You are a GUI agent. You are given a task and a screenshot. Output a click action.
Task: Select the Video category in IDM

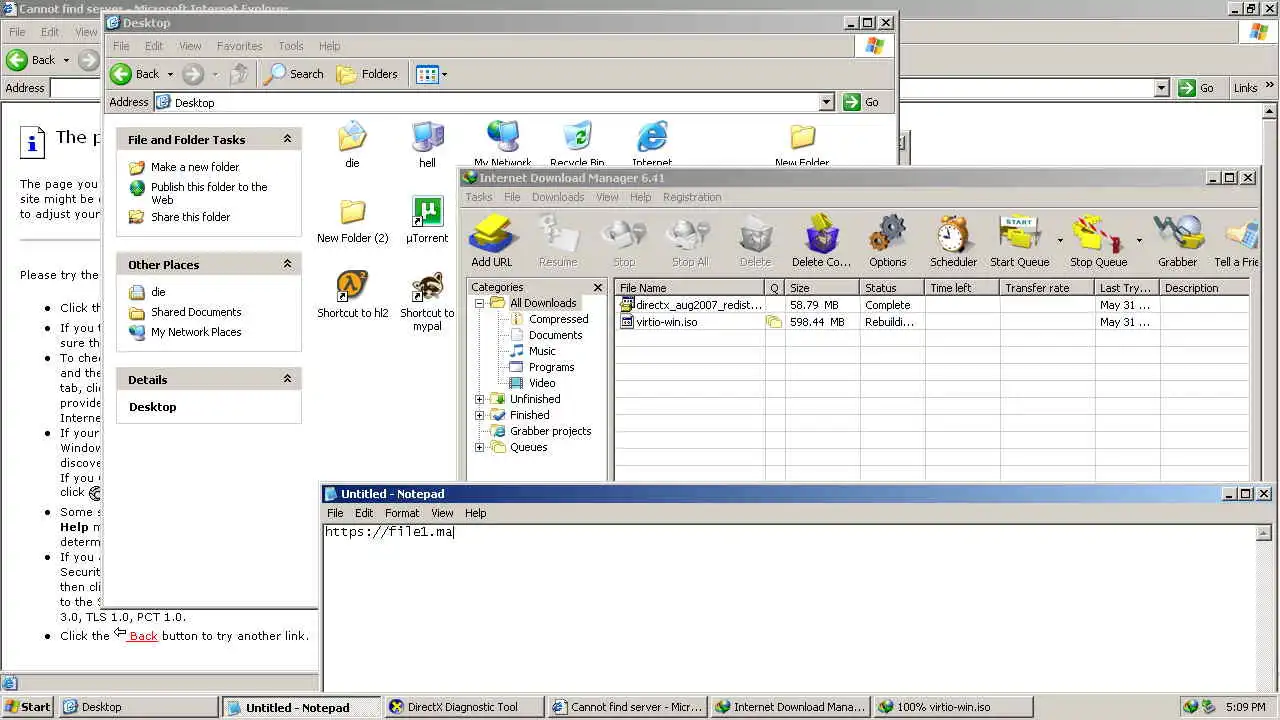[x=542, y=383]
